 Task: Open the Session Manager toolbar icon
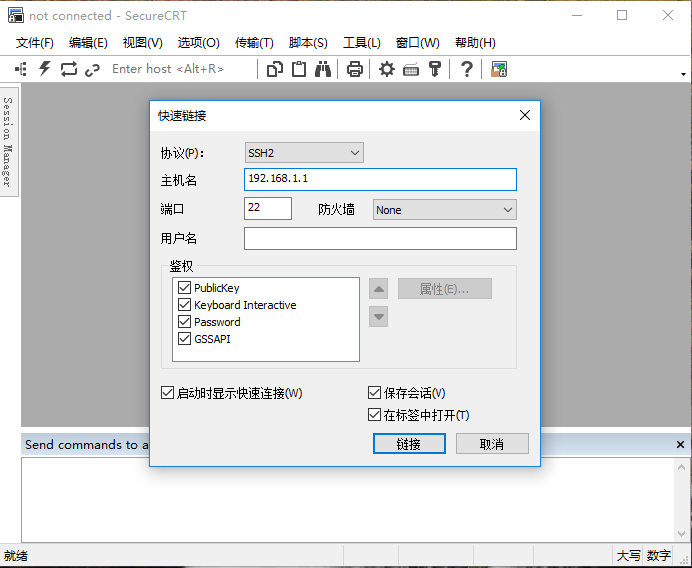coord(21,69)
